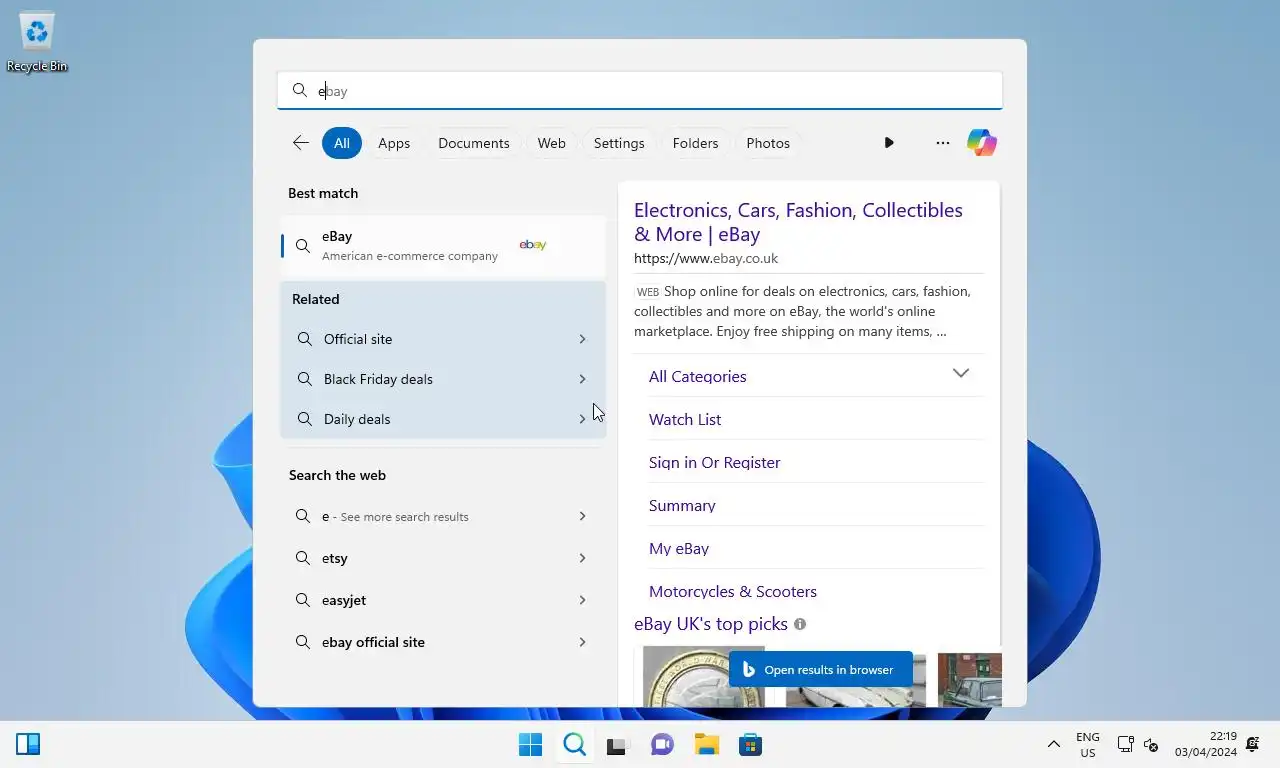Image resolution: width=1280 pixels, height=768 pixels.
Task: Click the muted volume tray icon
Action: coord(1151,745)
